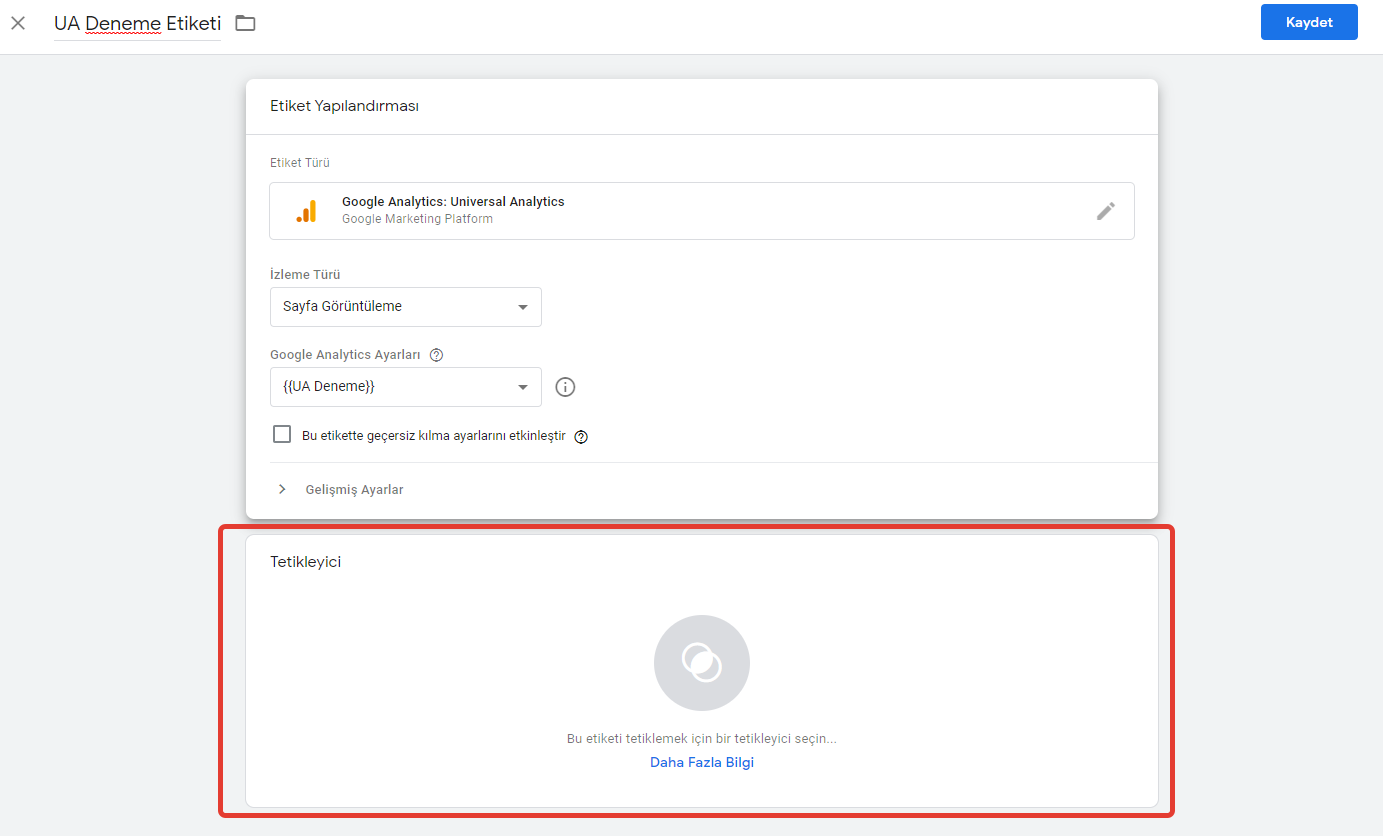Click the Google Analytics bar chart logo
This screenshot has width=1383, height=836.
point(306,211)
